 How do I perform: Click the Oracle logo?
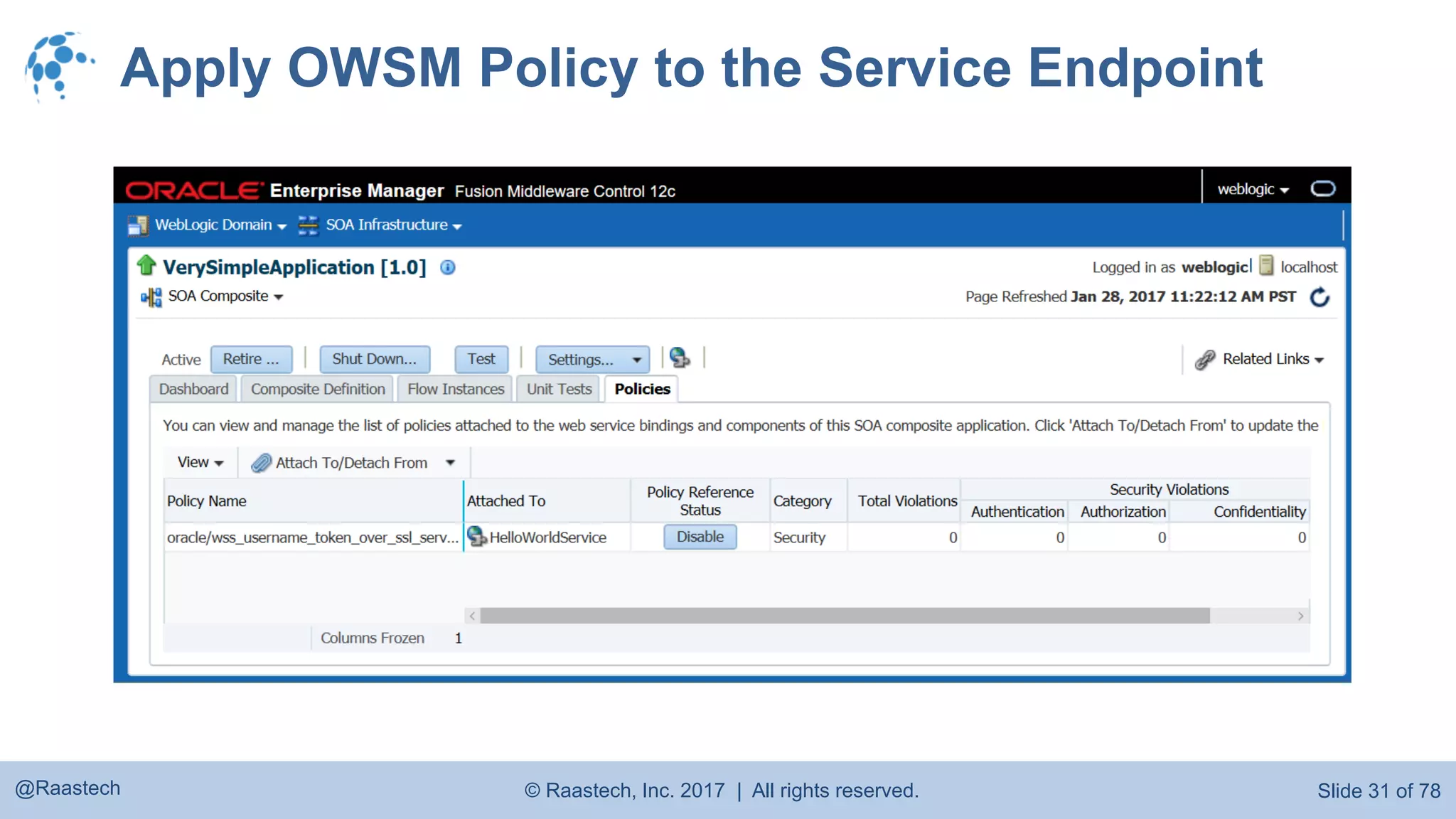[193, 191]
